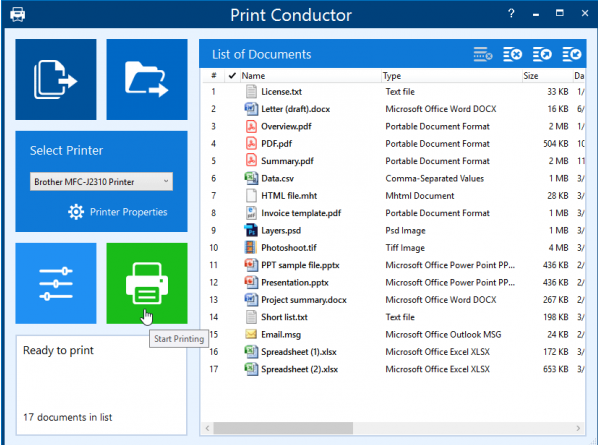Click the Excel icon of Spreadsheet (1).xlsx
This screenshot has width=598, height=445.
pyautogui.click(x=251, y=352)
